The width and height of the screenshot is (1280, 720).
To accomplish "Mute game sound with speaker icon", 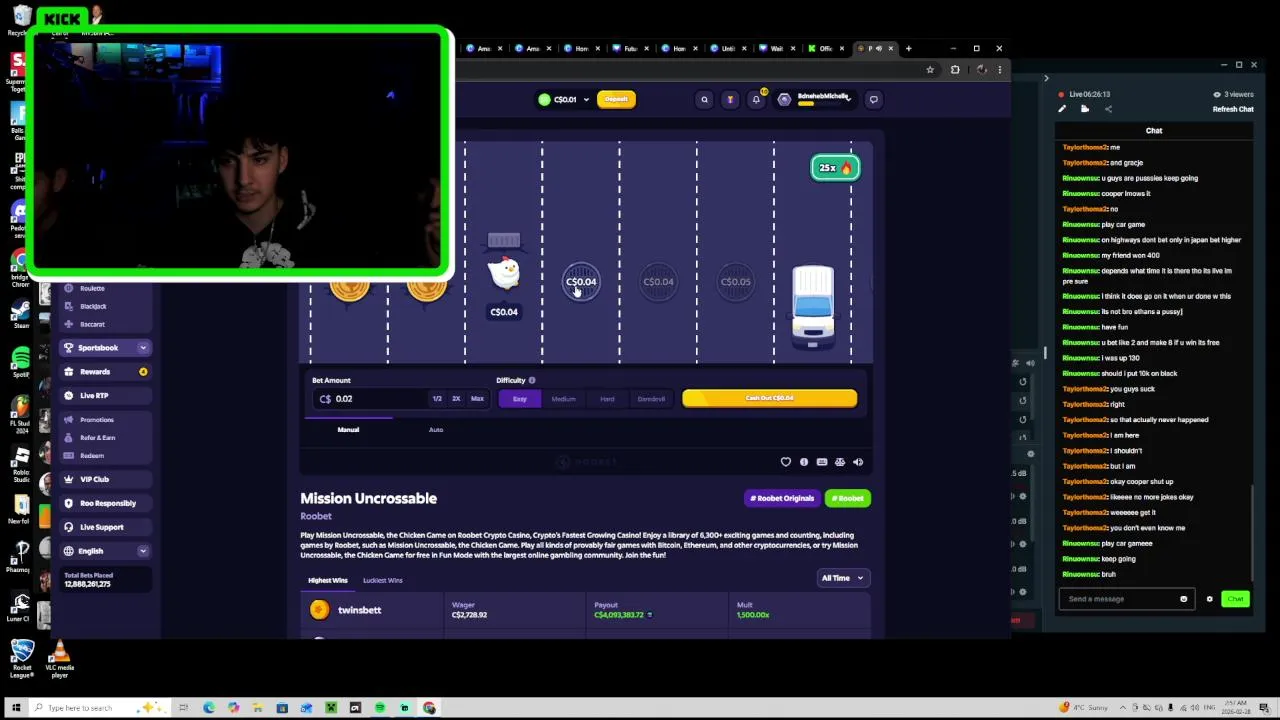I will point(858,462).
